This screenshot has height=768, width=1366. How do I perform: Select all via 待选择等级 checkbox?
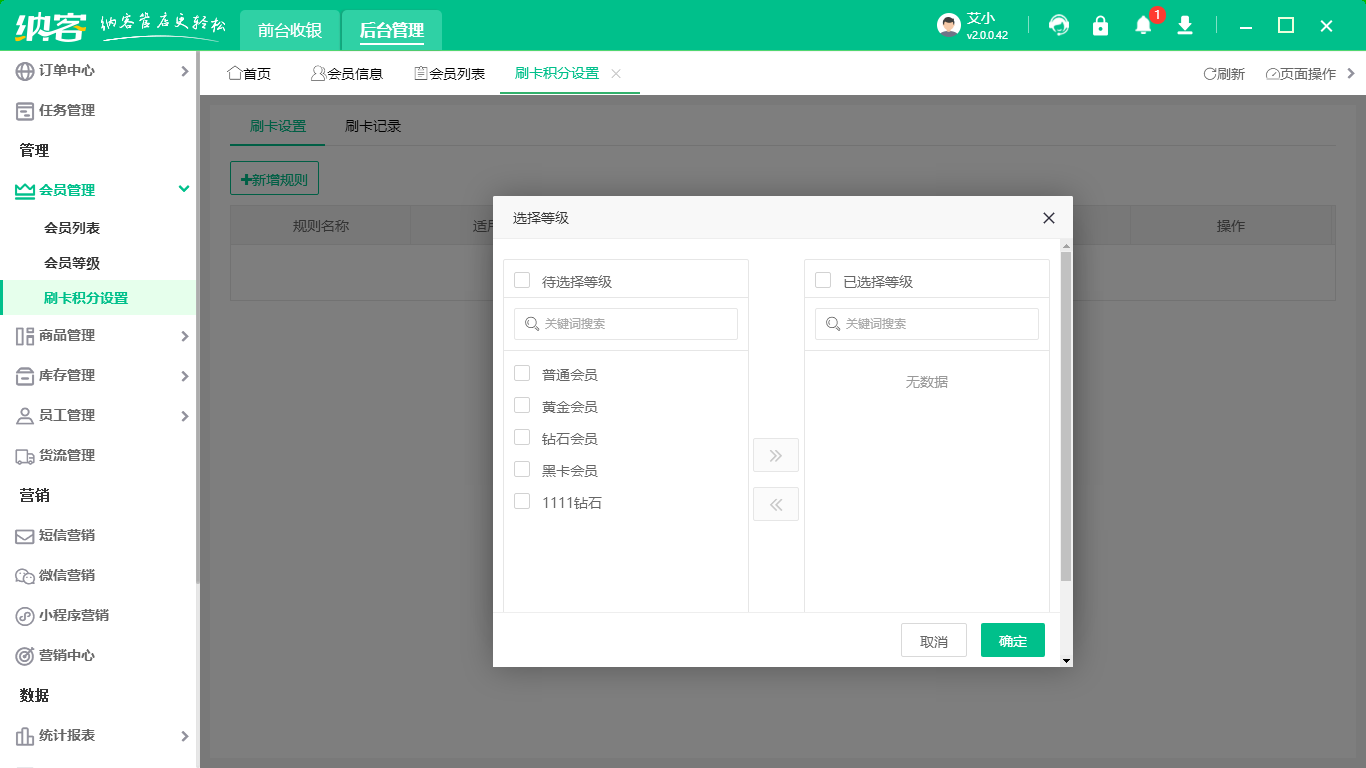click(522, 280)
